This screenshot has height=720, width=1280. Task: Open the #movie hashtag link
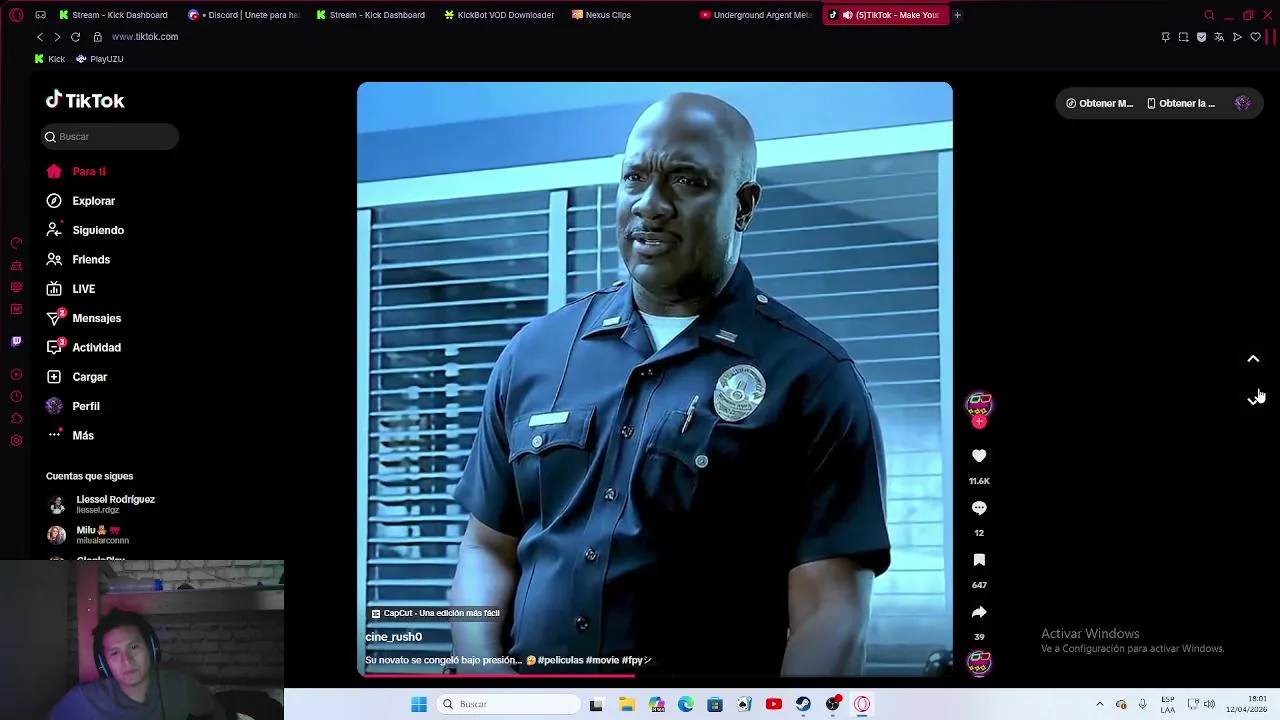click(x=602, y=660)
